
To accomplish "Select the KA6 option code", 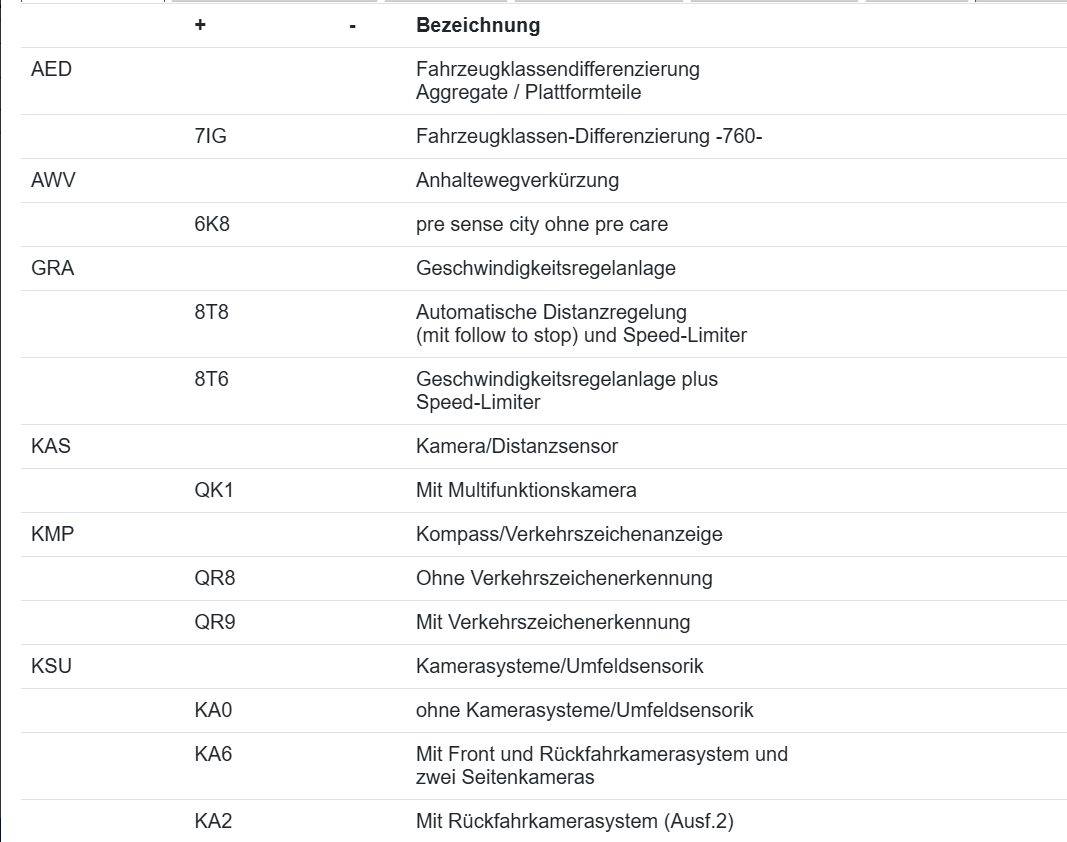I will tap(213, 754).
